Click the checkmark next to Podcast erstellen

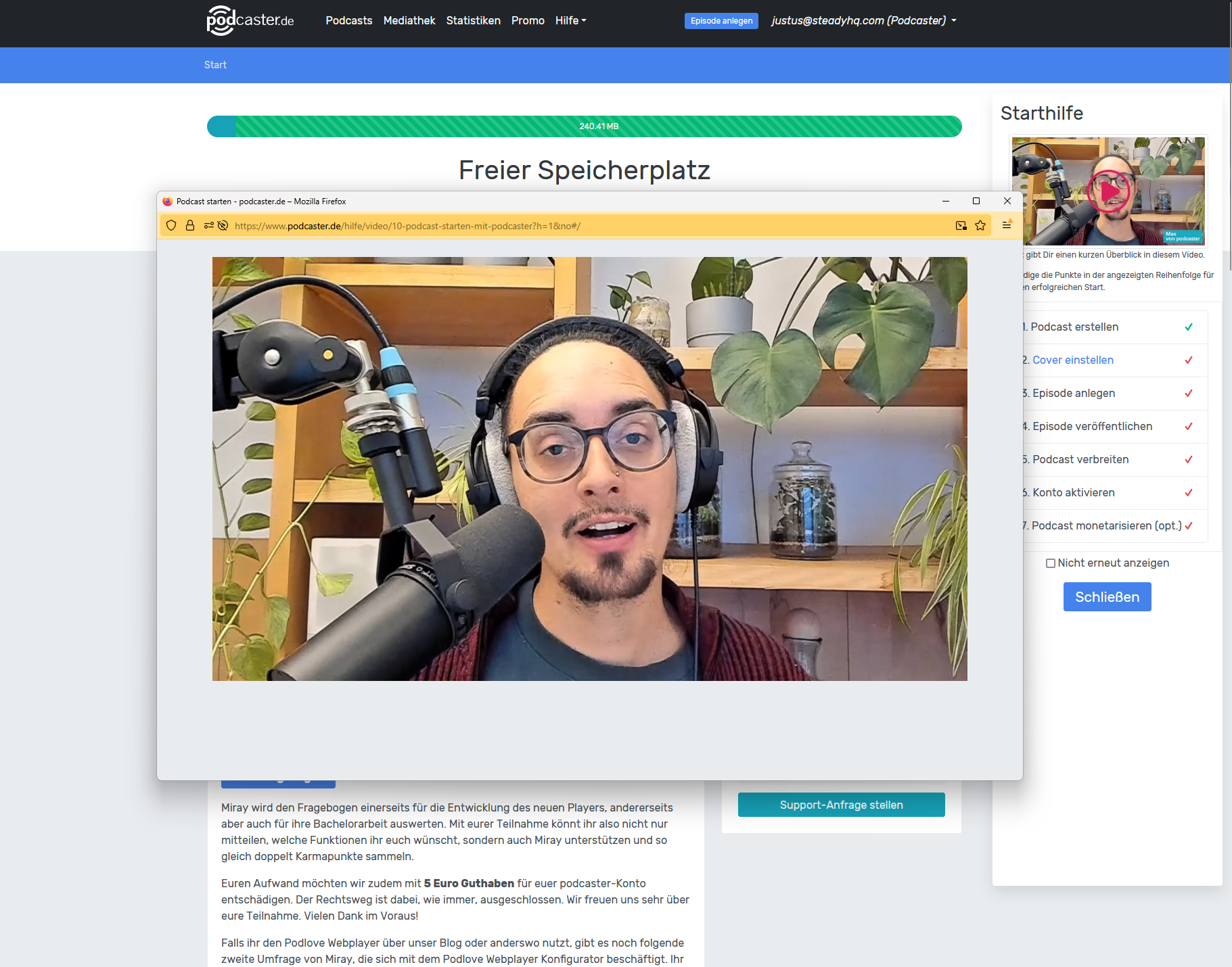(1189, 327)
